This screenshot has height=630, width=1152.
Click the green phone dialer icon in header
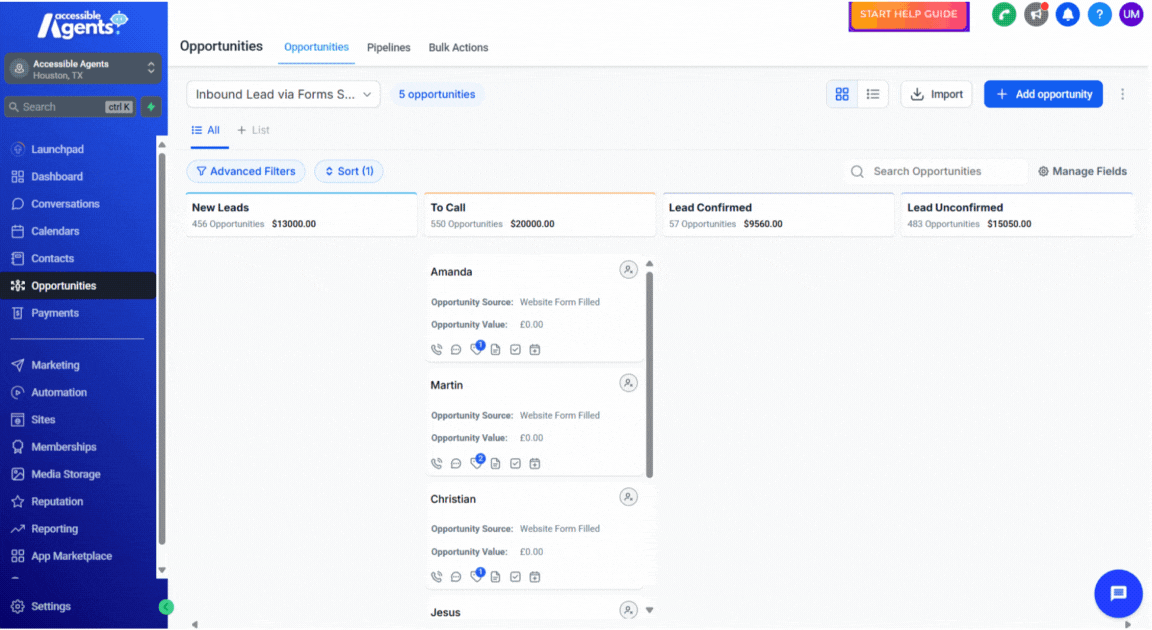[x=1003, y=14]
